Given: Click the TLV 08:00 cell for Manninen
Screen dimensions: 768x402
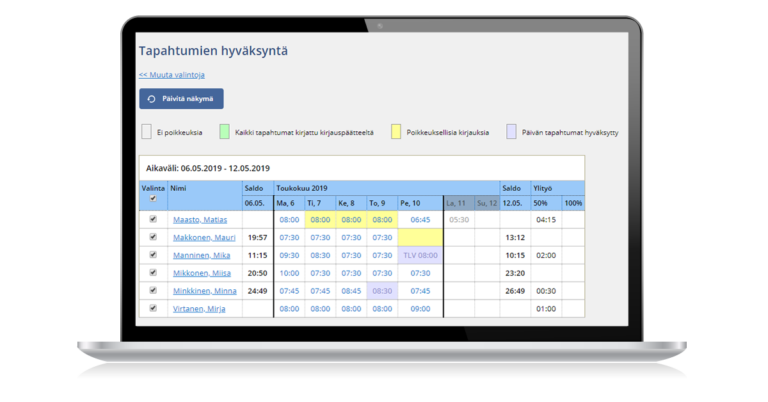Looking at the screenshot, I should tap(420, 255).
